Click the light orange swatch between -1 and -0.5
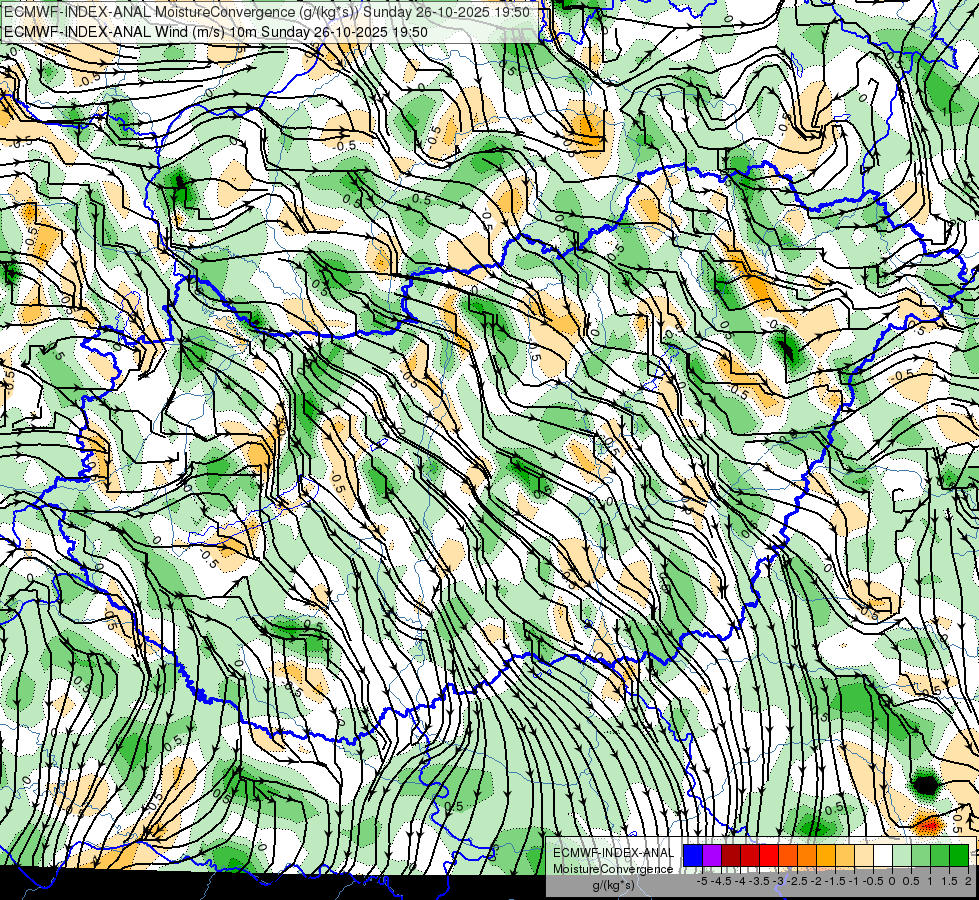979x900 pixels. click(x=845, y=856)
